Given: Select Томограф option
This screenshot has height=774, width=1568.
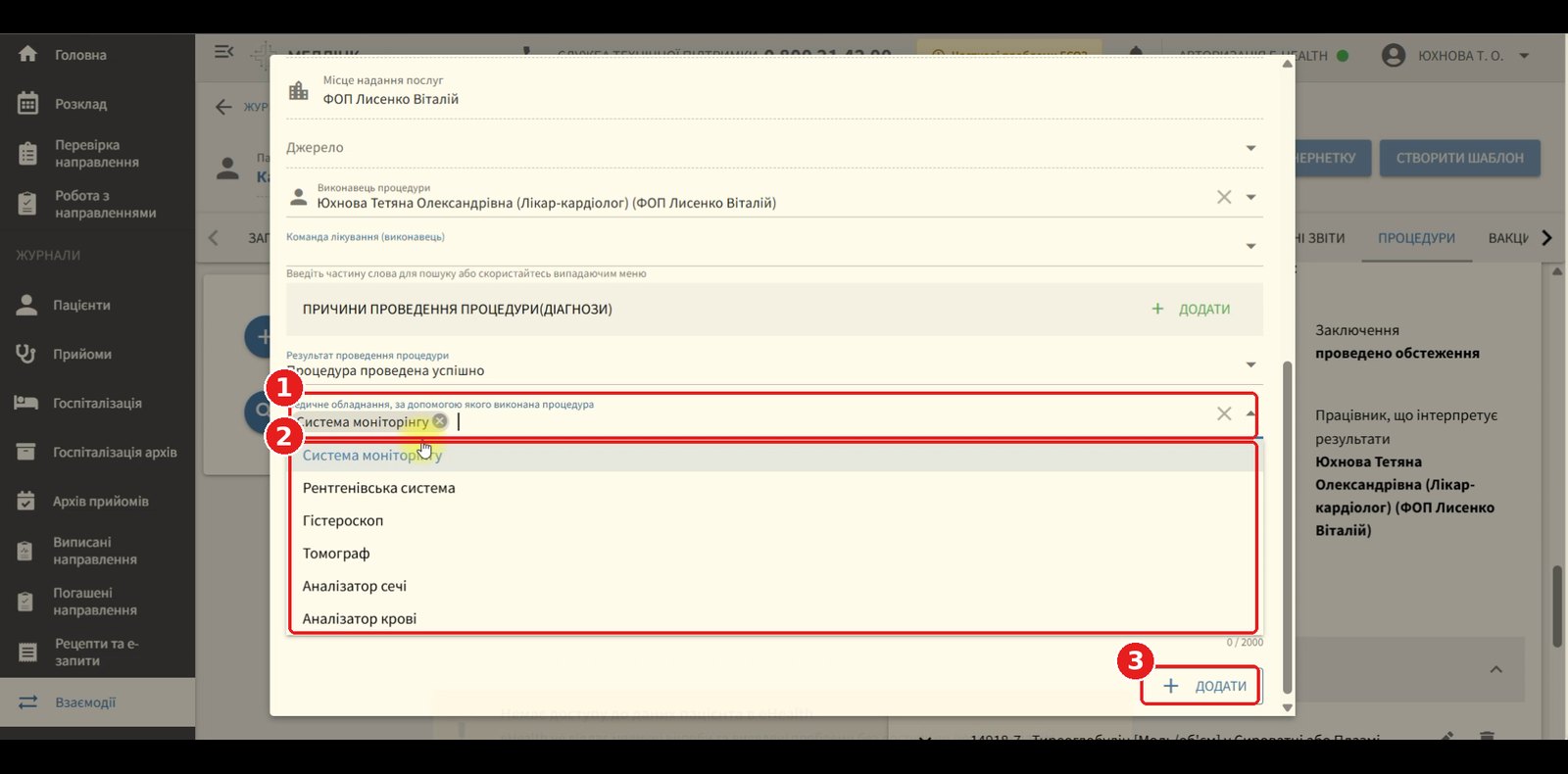Looking at the screenshot, I should [x=774, y=554].
